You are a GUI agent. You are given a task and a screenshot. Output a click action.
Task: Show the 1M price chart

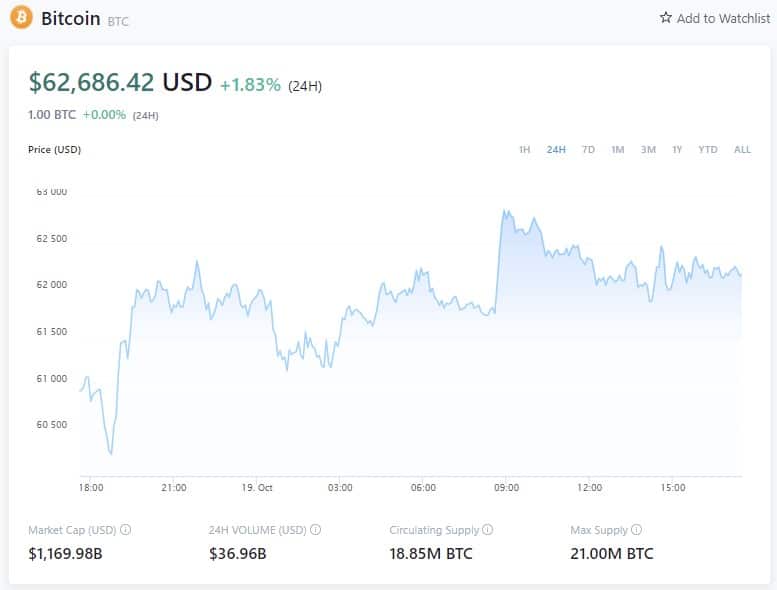point(617,150)
